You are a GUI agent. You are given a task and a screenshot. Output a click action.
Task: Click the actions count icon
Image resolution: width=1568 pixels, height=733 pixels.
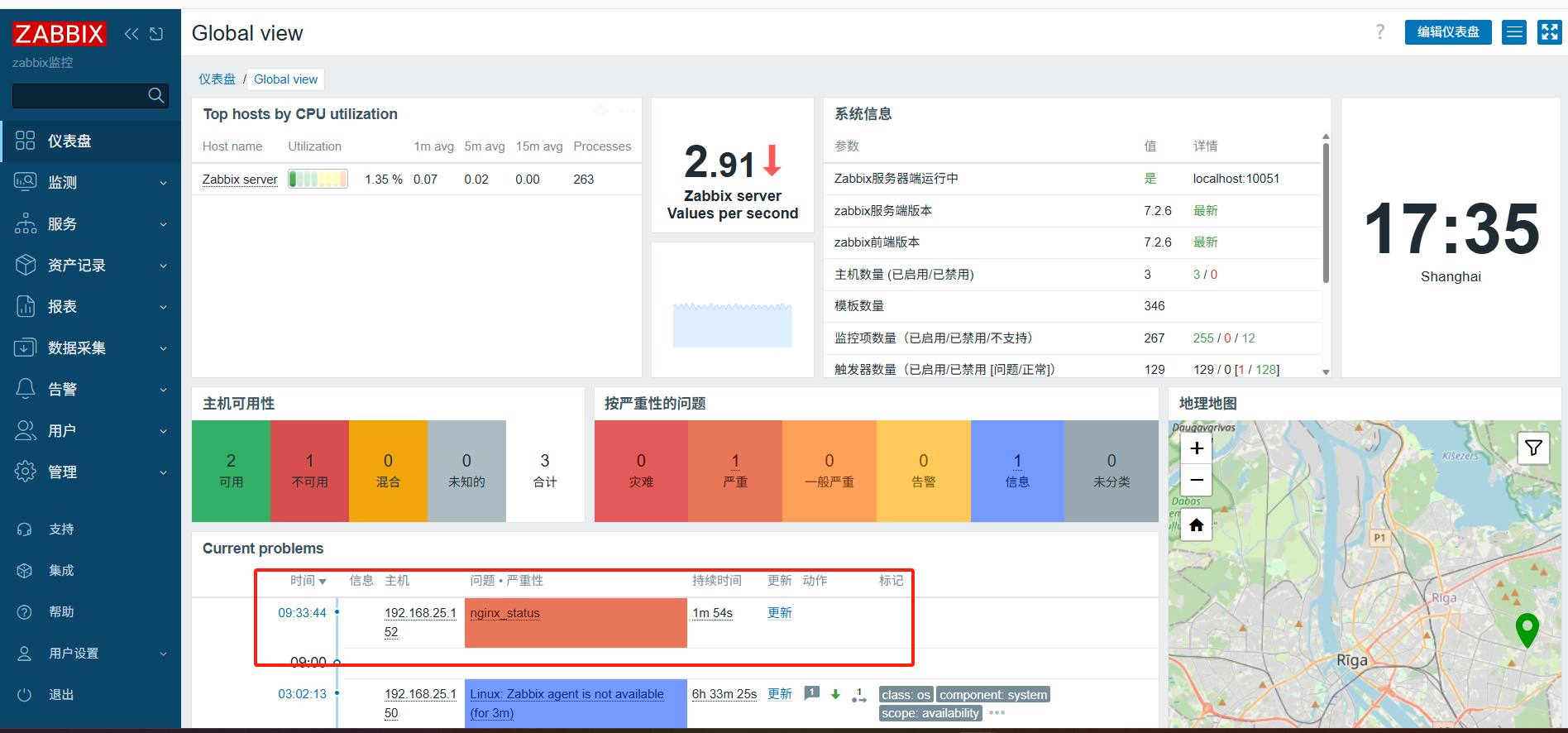(859, 695)
